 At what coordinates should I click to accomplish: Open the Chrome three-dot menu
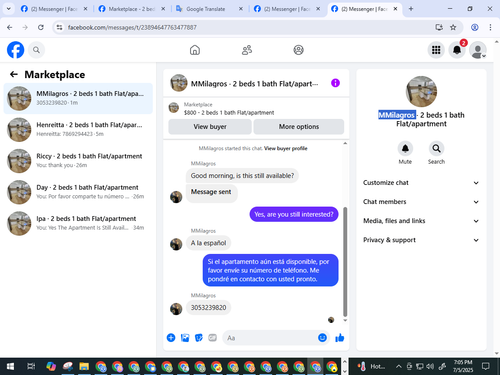[x=490, y=27]
